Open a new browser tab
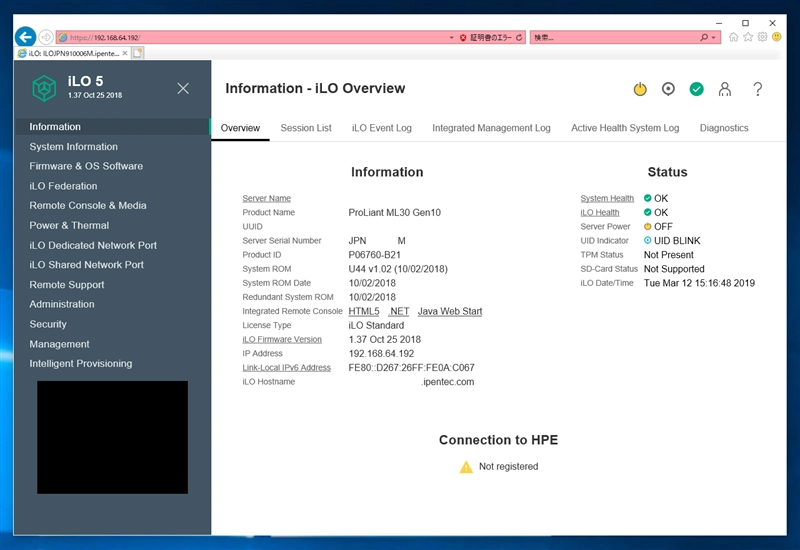 138,53
